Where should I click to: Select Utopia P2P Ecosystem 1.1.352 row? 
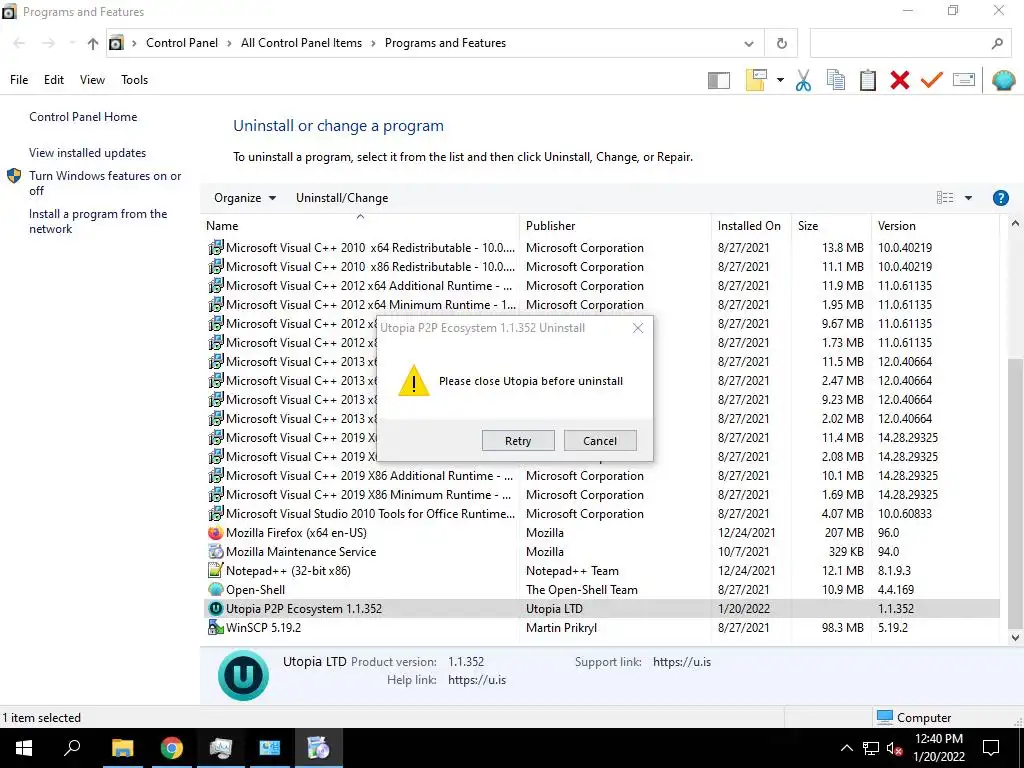pyautogui.click(x=601, y=609)
